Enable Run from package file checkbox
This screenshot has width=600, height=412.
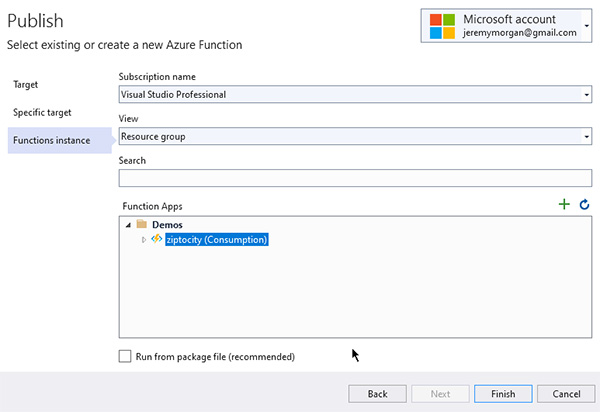125,356
